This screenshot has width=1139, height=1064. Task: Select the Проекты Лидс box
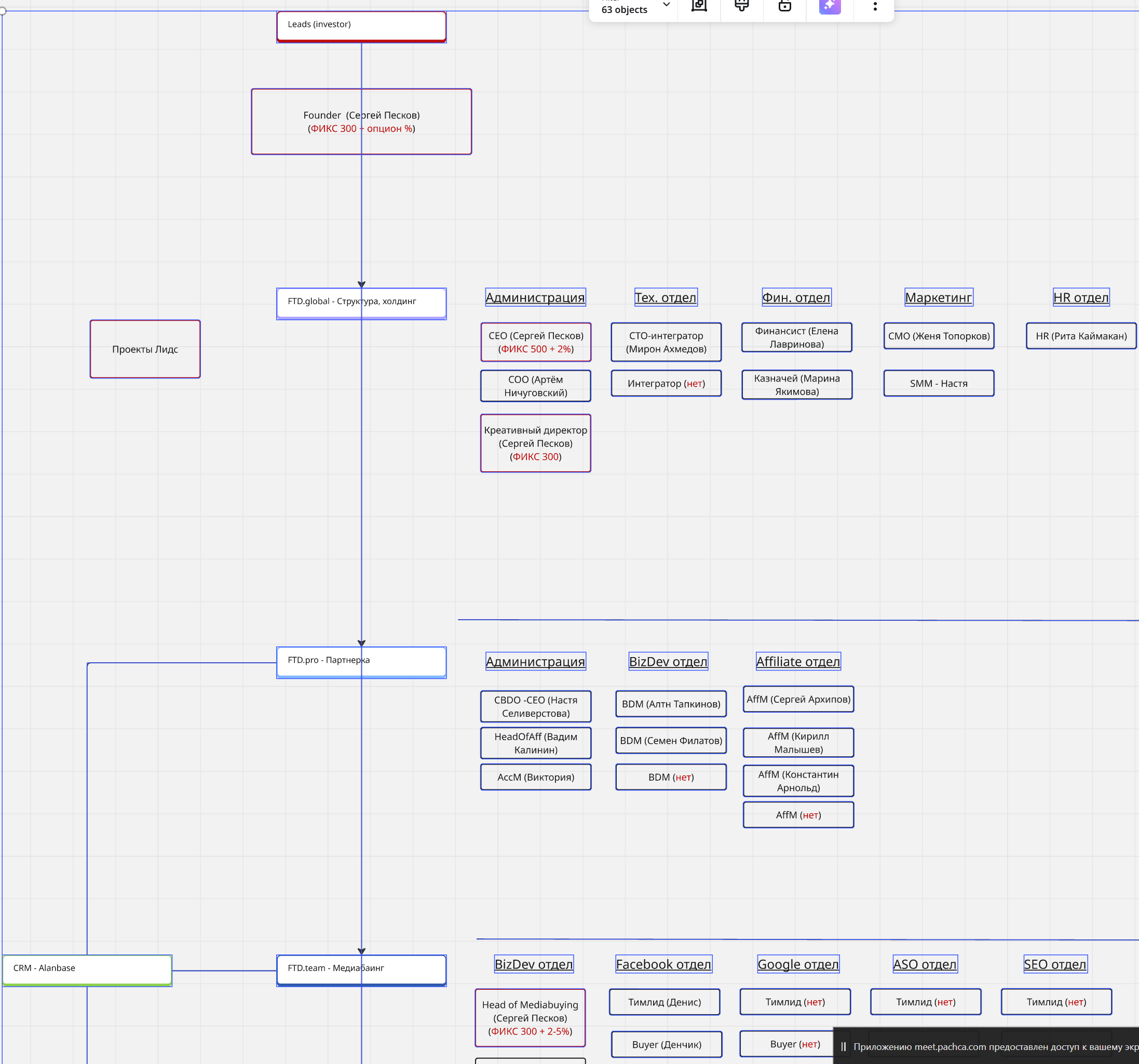click(145, 349)
